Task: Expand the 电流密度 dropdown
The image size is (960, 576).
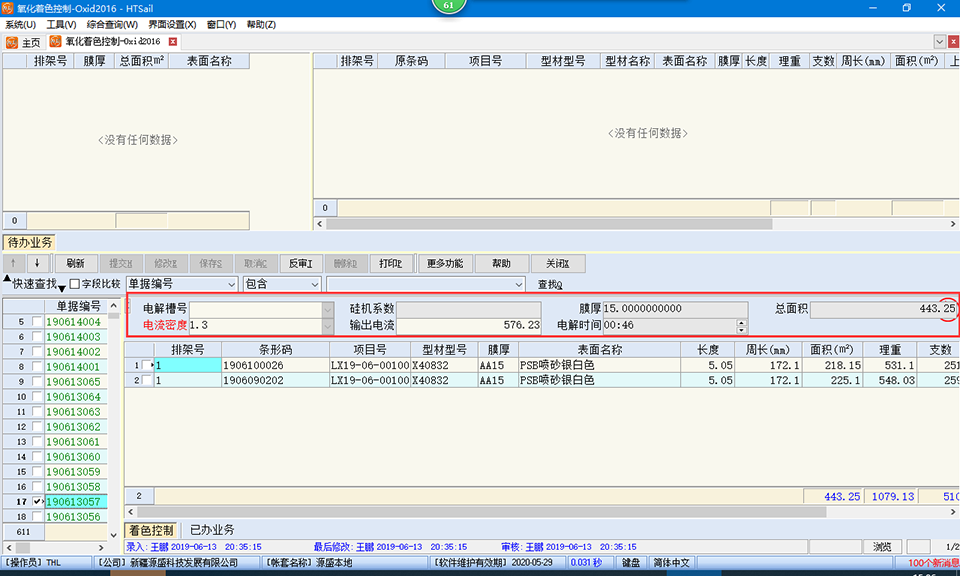Action: tap(327, 325)
